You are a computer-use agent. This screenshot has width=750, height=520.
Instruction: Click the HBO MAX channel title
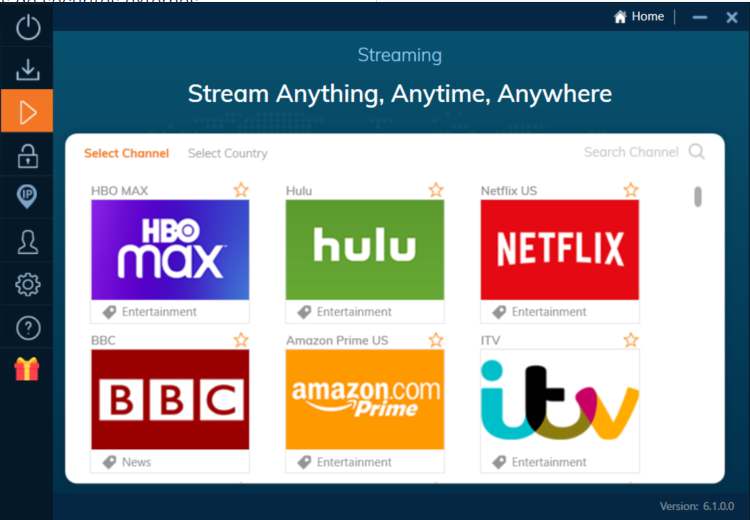pos(120,191)
